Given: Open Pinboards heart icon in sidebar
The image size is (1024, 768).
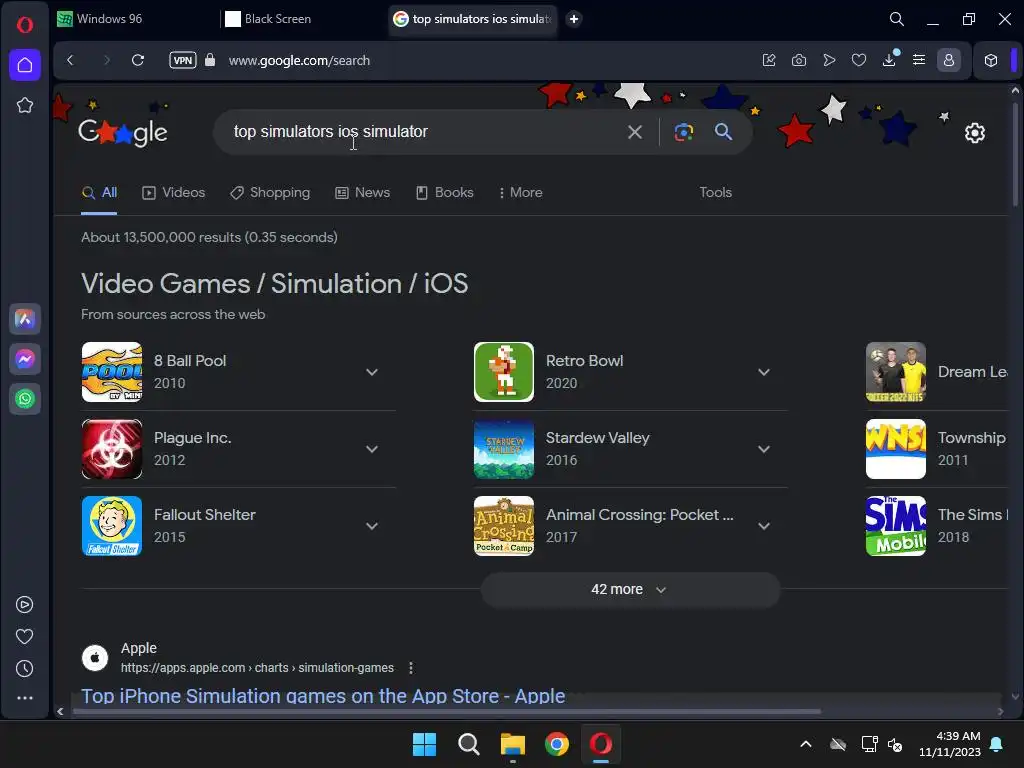Looking at the screenshot, I should (x=25, y=637).
